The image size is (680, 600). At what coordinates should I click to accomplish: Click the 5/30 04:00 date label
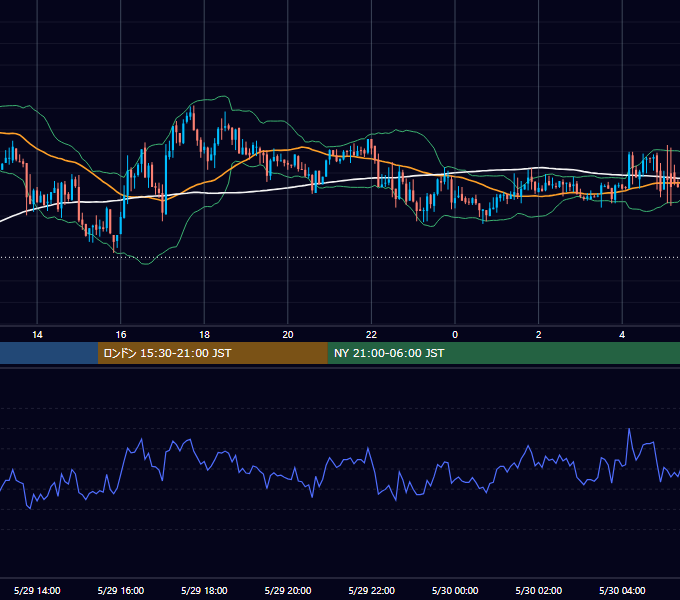(622, 590)
